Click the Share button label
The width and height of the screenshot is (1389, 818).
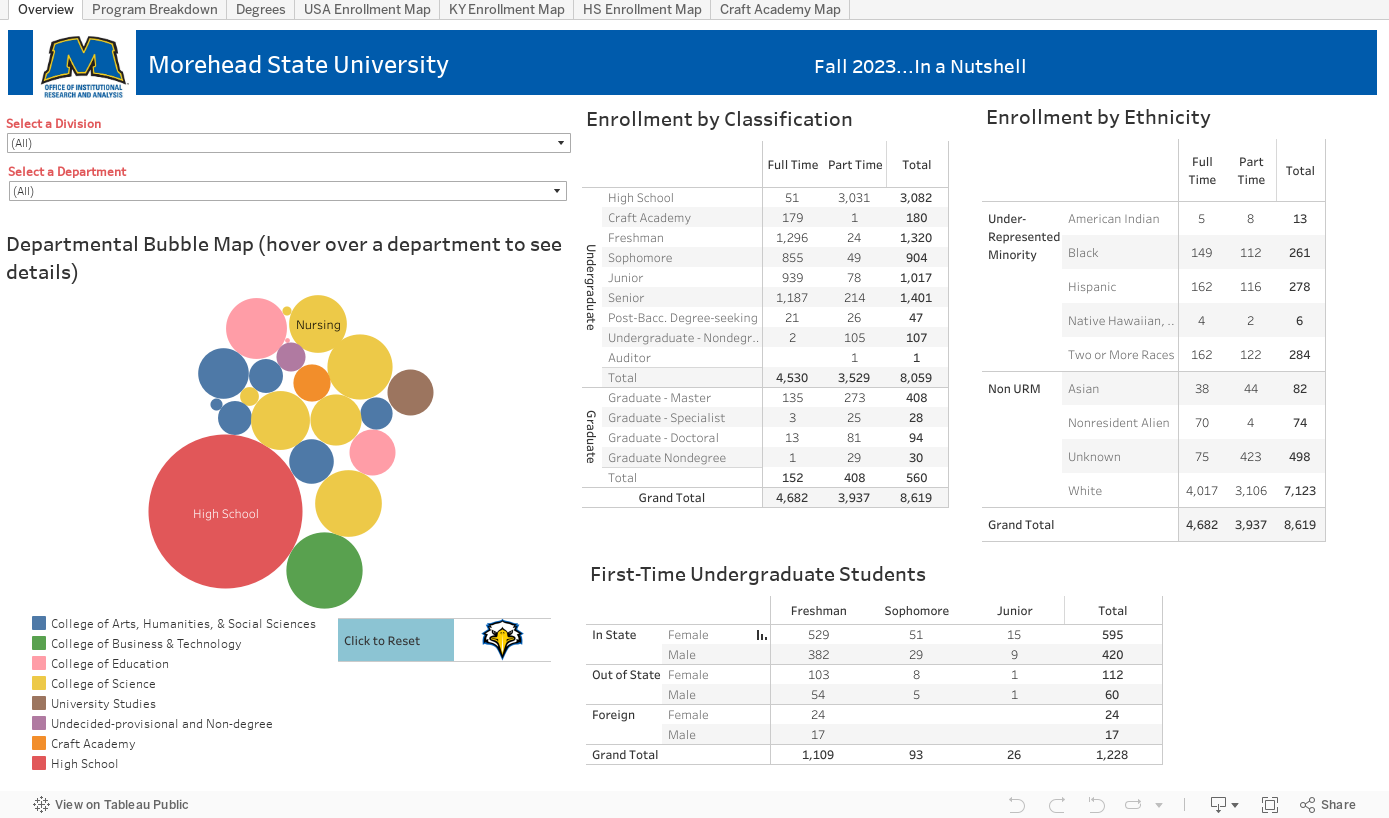point(1338,804)
